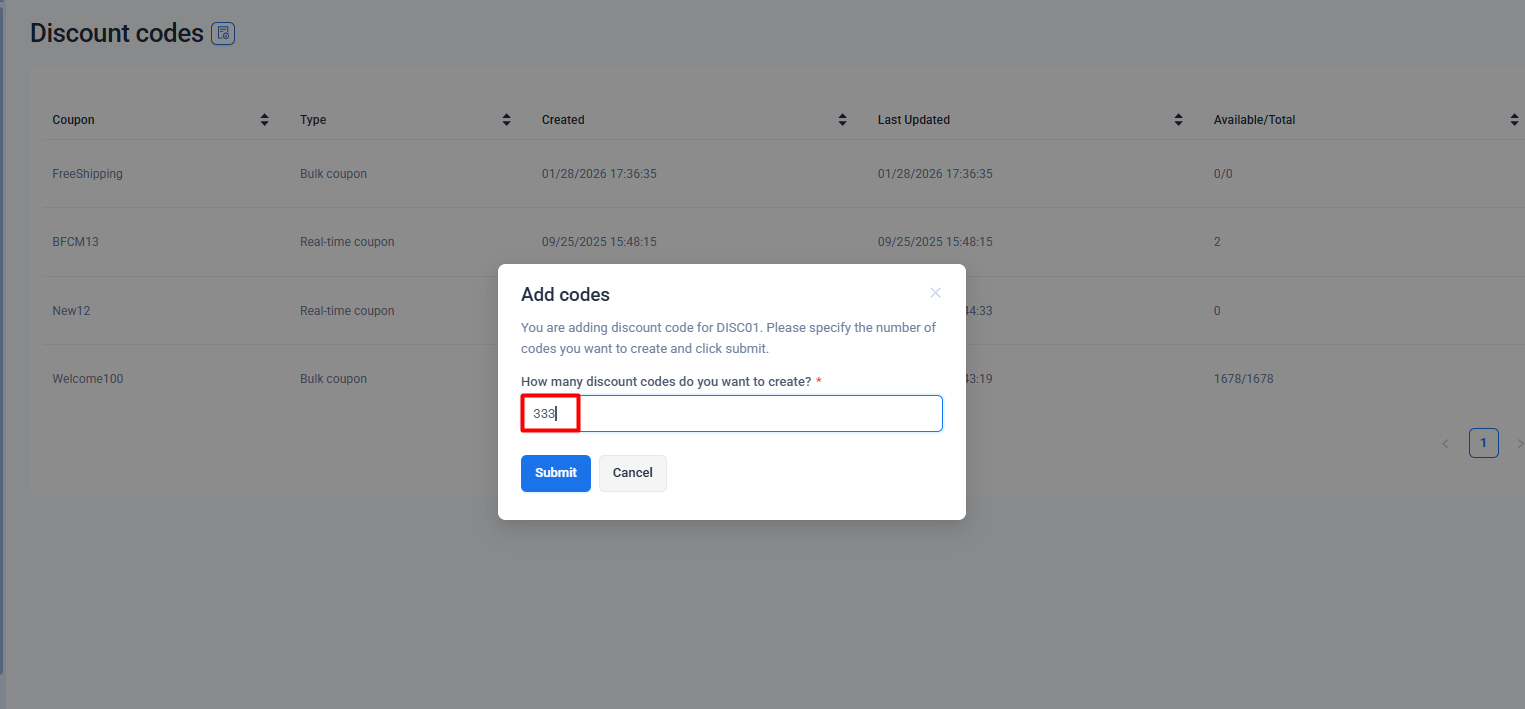This screenshot has height=709, width=1525.
Task: Sort by Available/Total column arrows
Action: pyautogui.click(x=1514, y=120)
